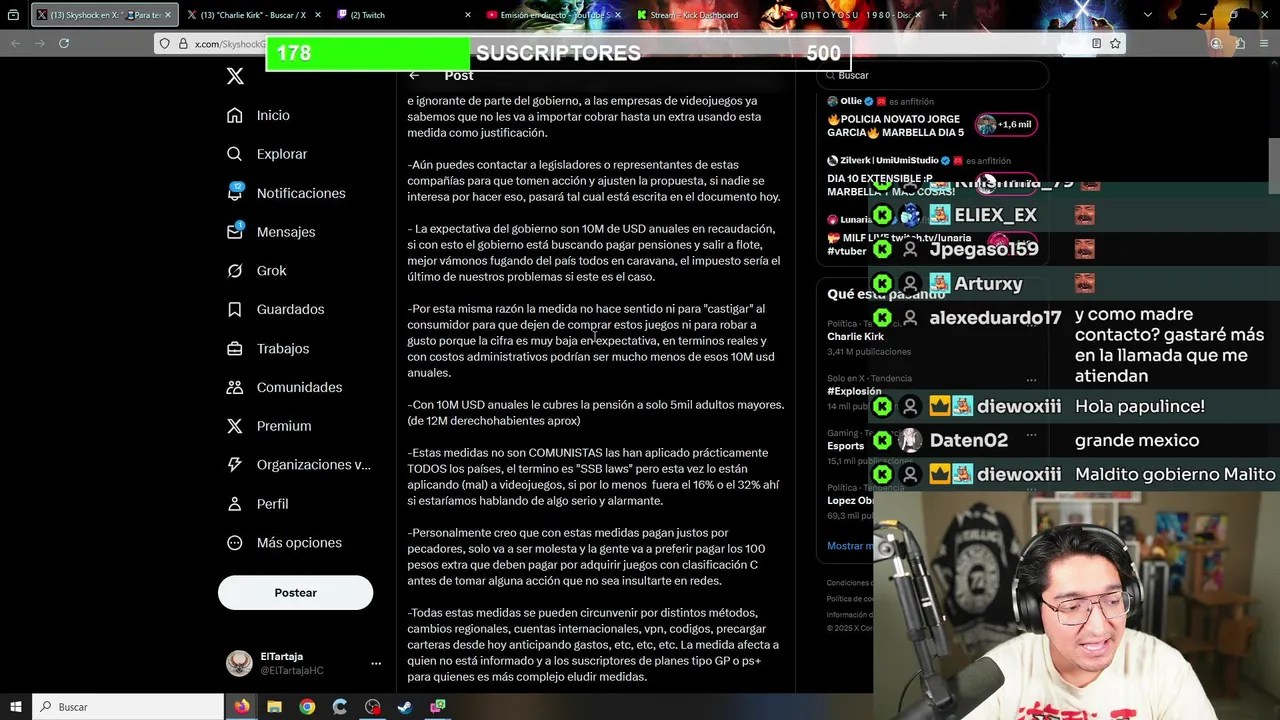View Guardados bookmarks
The image size is (1280, 720).
(x=275, y=309)
